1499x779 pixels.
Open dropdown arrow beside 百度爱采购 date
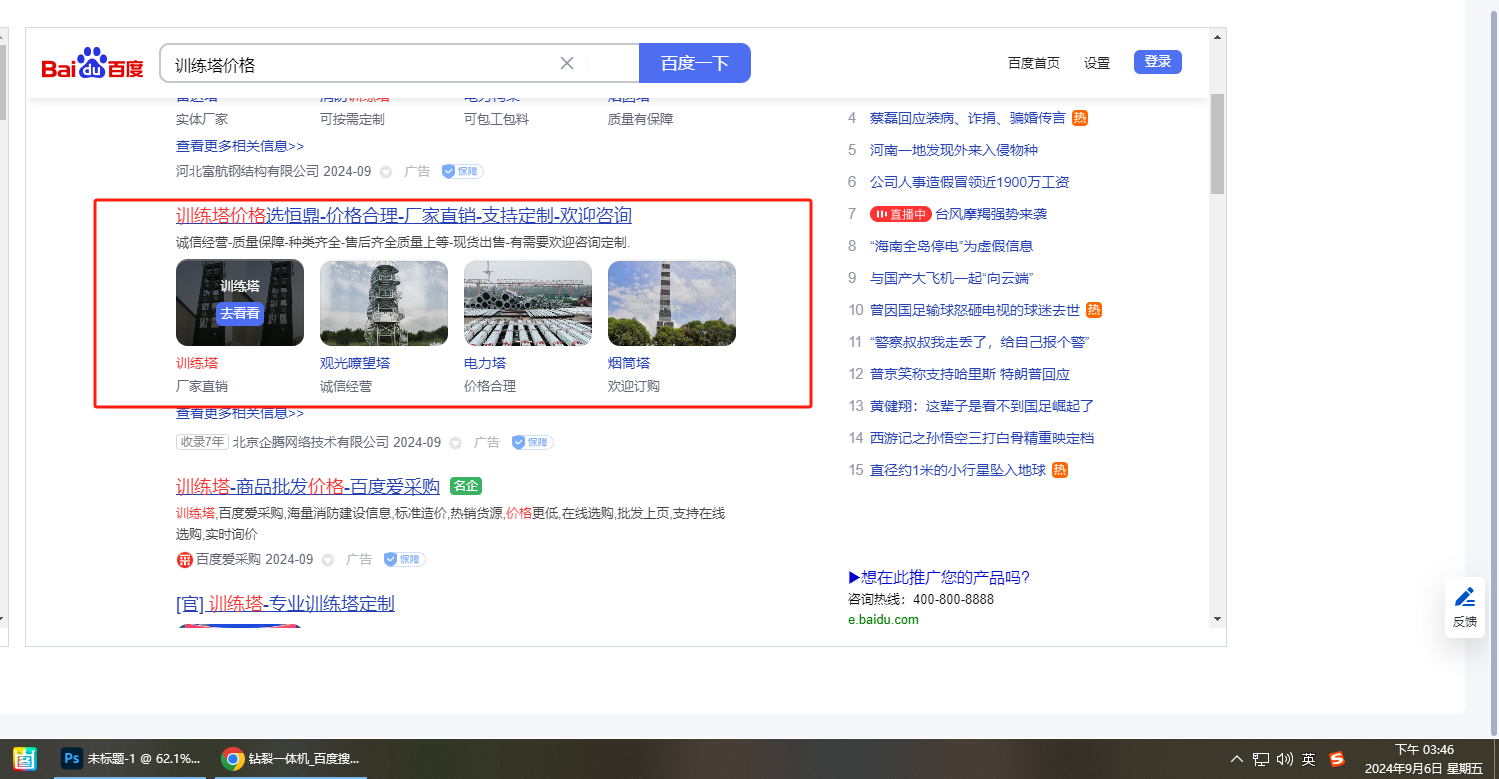[328, 560]
